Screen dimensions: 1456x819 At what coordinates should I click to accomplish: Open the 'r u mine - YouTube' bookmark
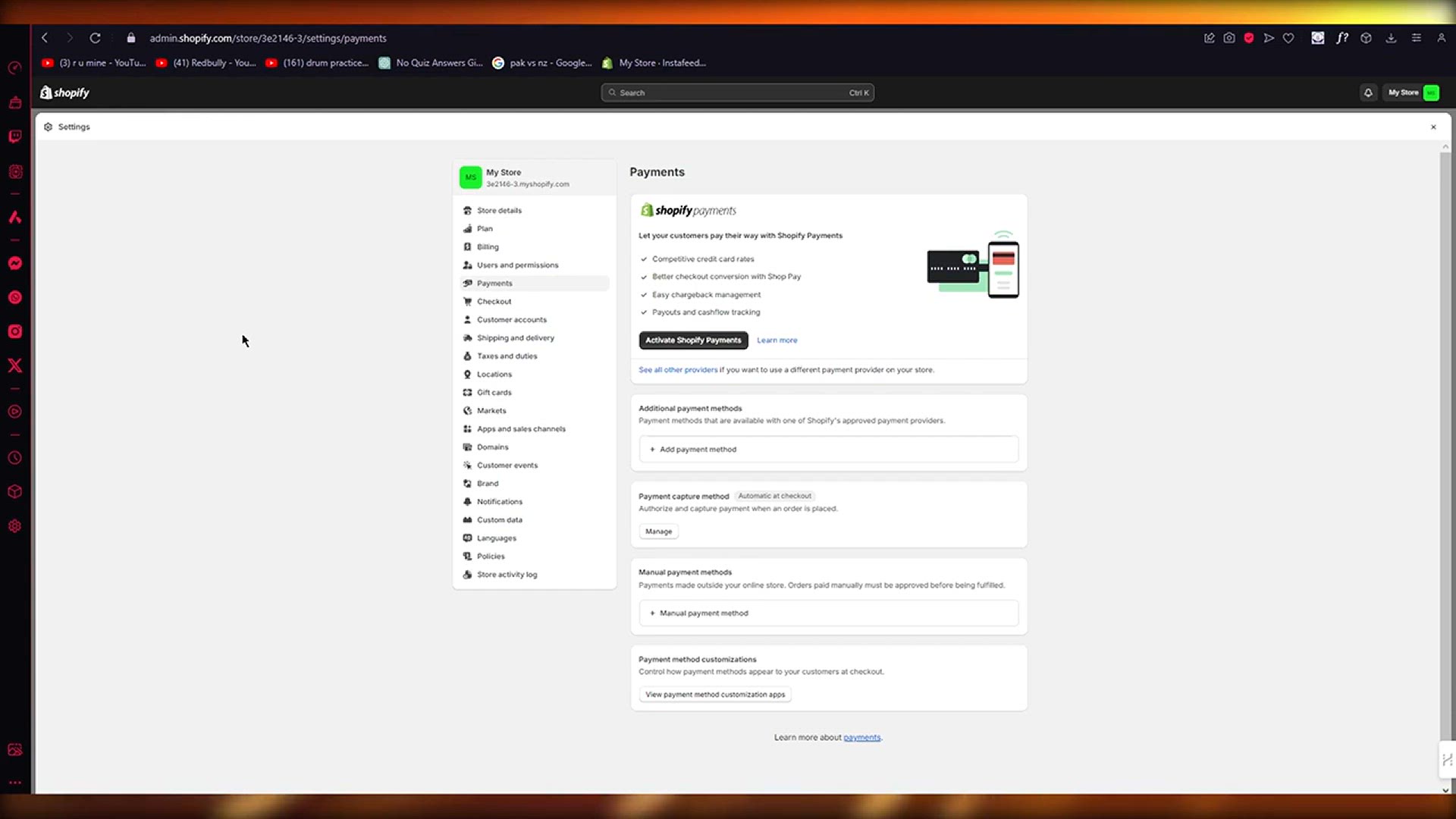pyautogui.click(x=94, y=63)
